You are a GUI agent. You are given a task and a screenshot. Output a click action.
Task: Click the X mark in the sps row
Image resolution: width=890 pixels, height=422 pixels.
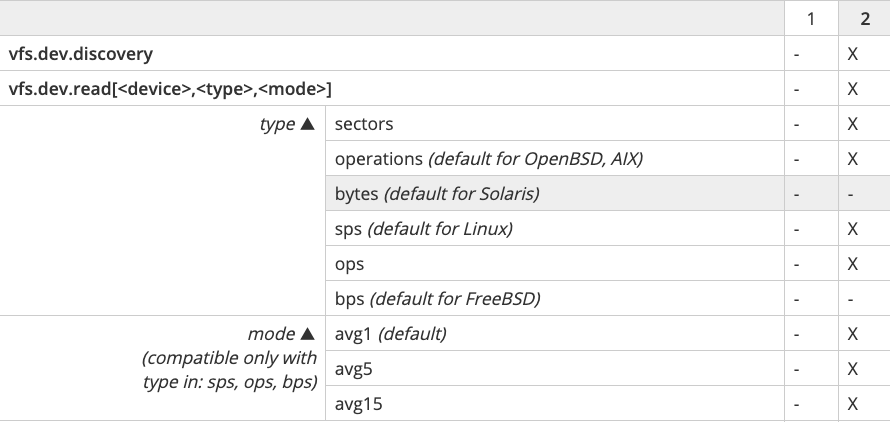[x=853, y=229]
